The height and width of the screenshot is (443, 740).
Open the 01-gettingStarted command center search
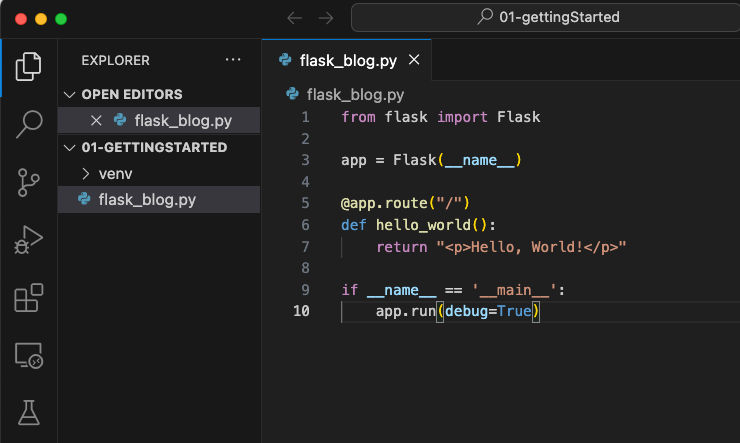546,17
